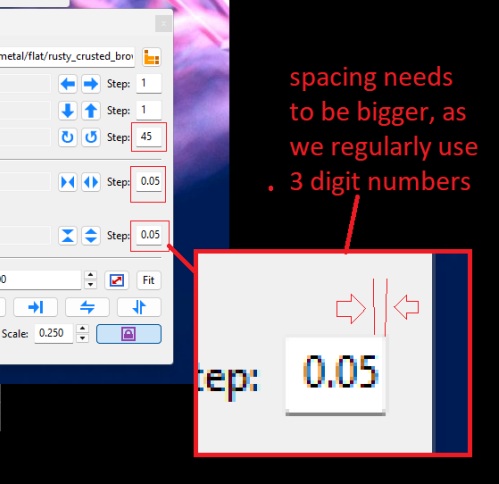This screenshot has height=484, width=499.
Task: Click the Step: label beside 45 field
Action: coord(118,137)
